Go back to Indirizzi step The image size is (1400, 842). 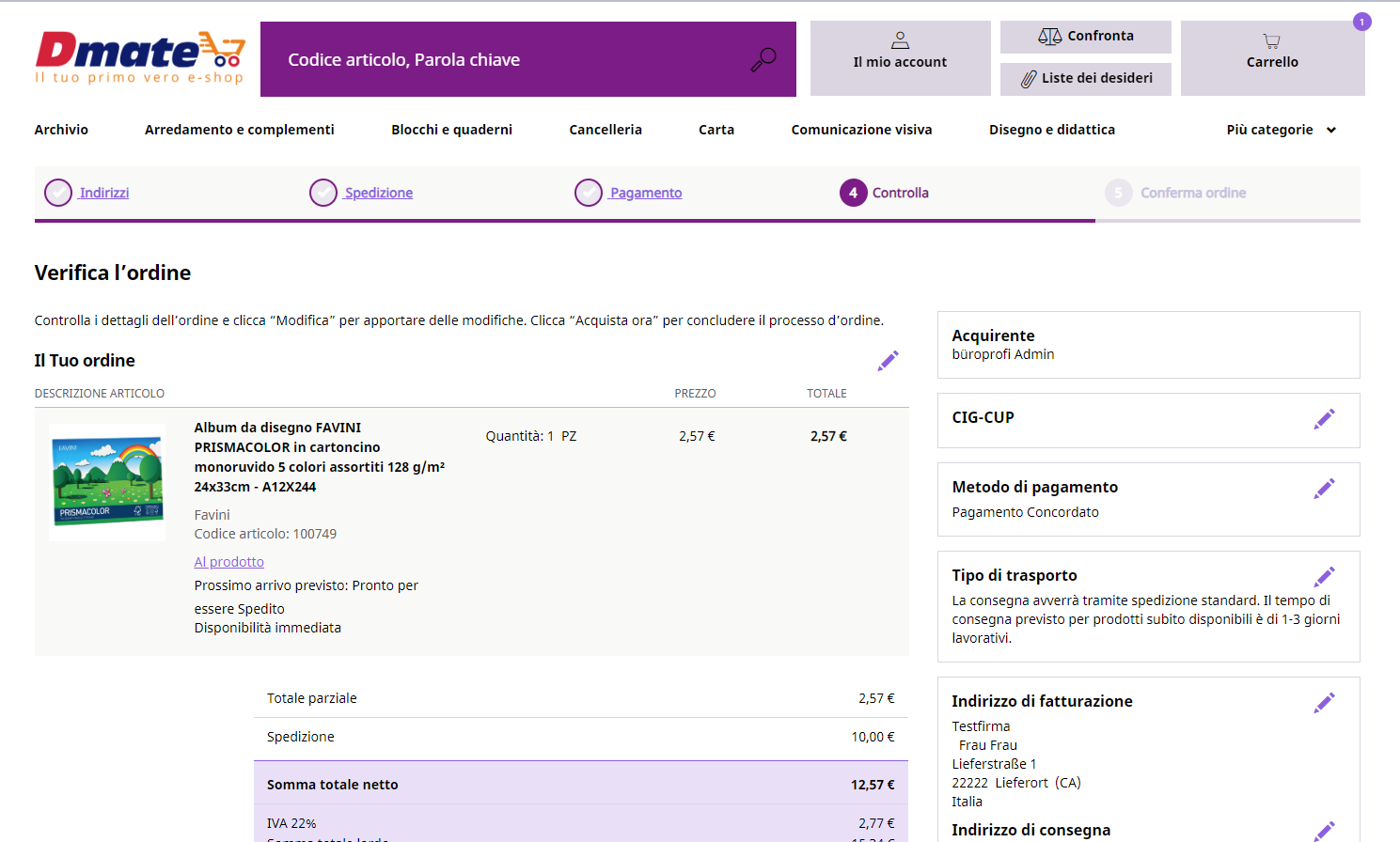click(104, 193)
